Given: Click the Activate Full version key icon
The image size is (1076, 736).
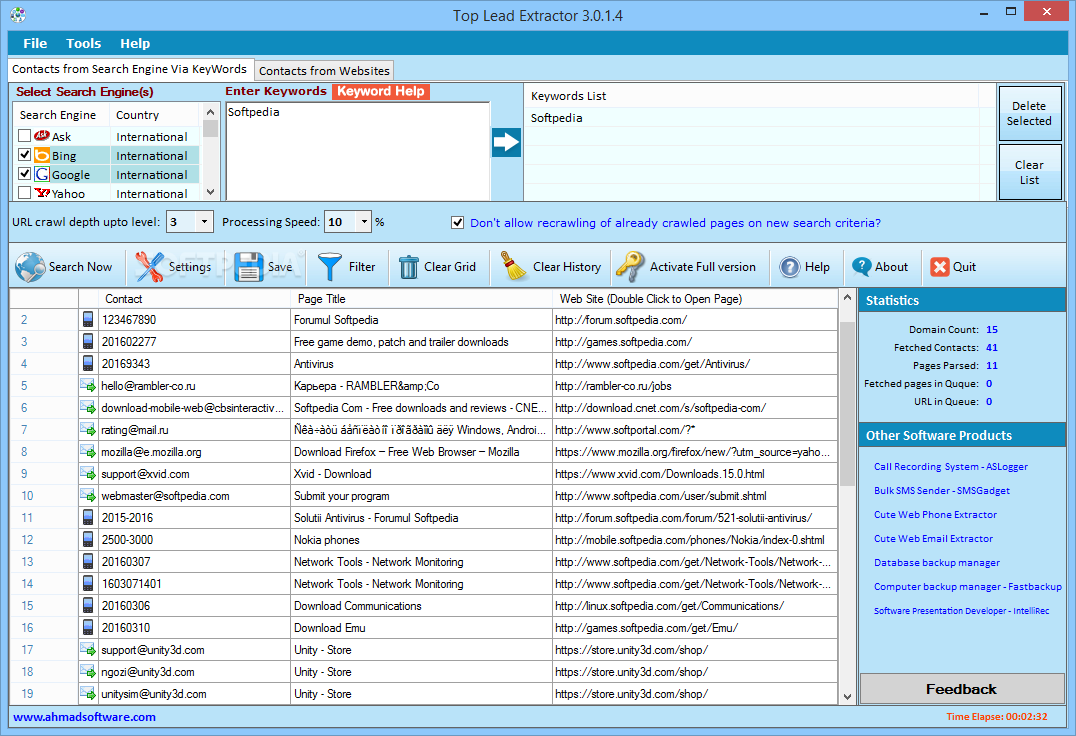Looking at the screenshot, I should click(629, 267).
